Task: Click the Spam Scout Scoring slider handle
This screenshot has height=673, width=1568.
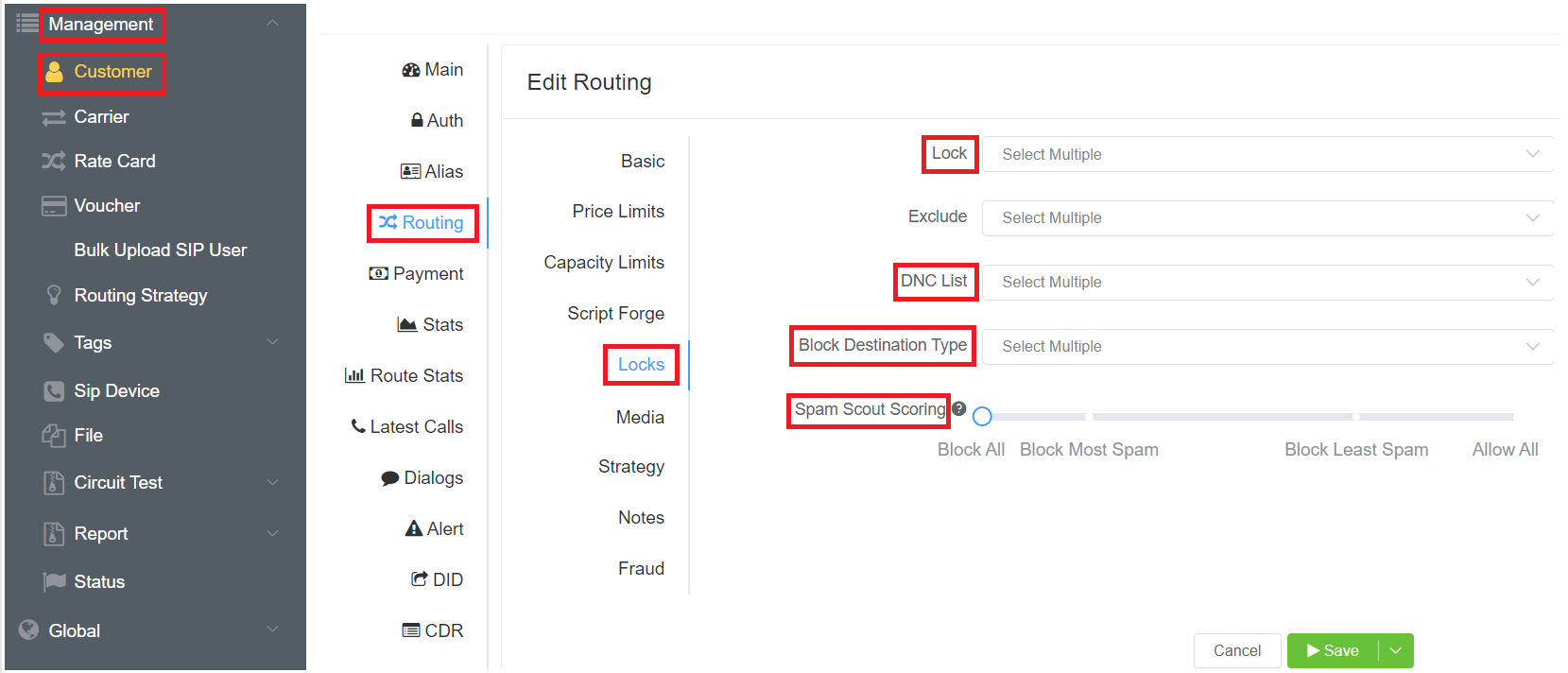Action: [982, 416]
